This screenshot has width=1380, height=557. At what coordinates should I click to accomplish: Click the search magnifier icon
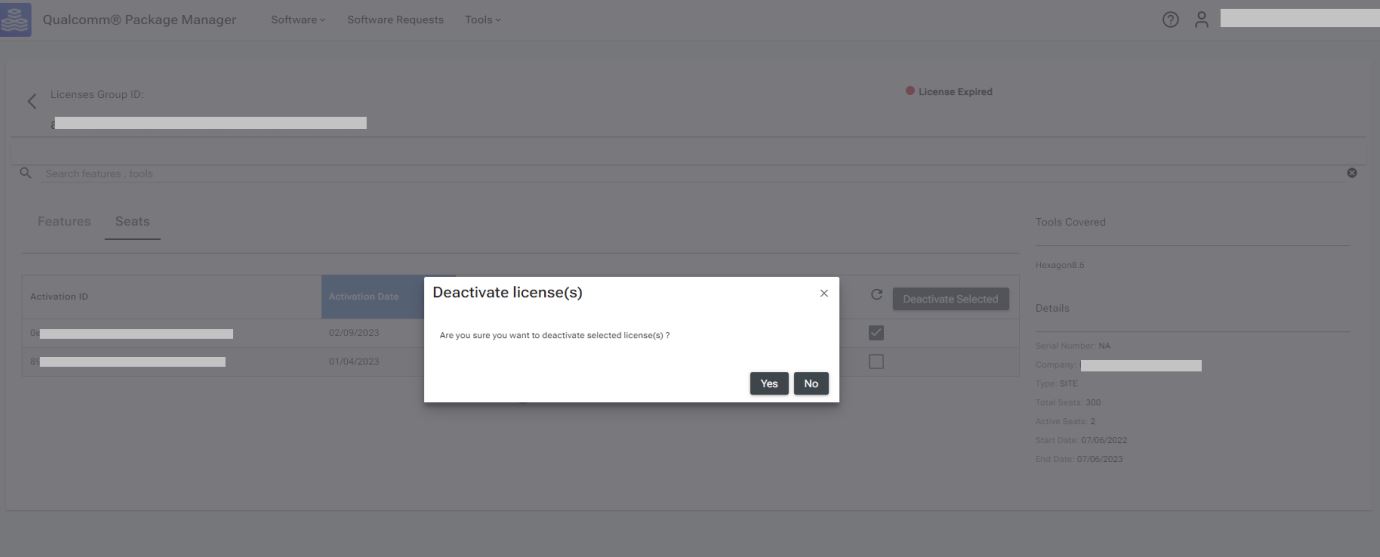[26, 173]
